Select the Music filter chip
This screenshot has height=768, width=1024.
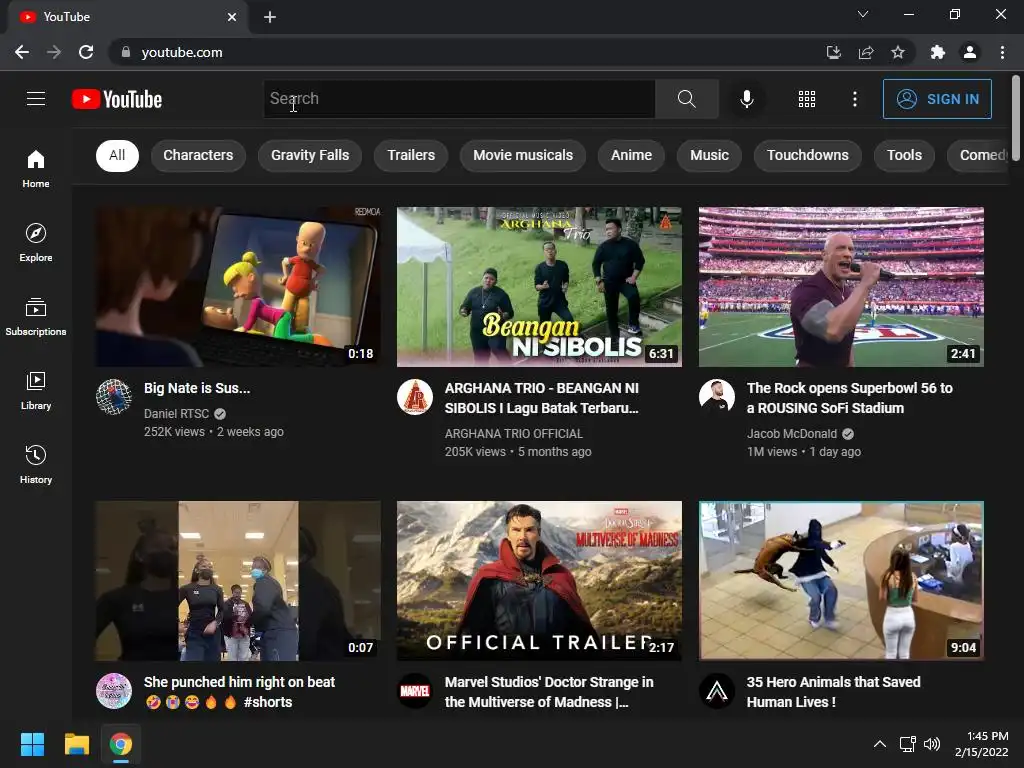click(x=709, y=155)
